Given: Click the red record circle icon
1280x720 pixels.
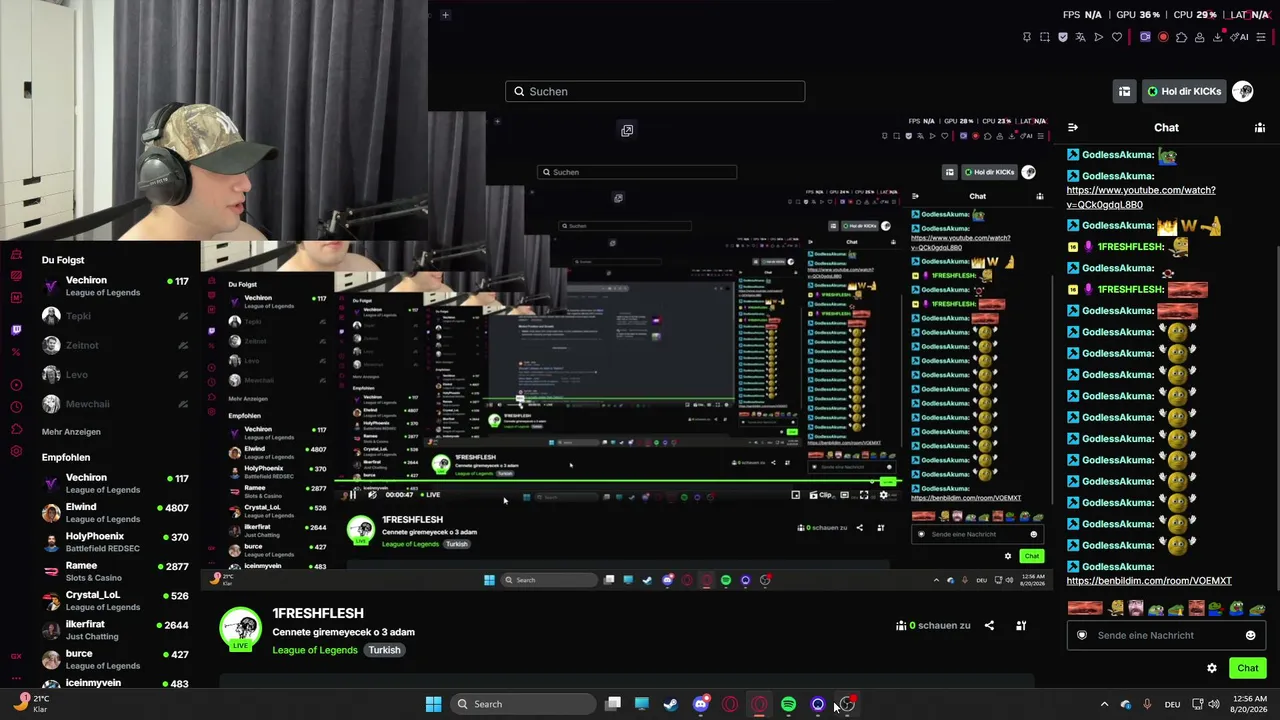Looking at the screenshot, I should point(1163,37).
